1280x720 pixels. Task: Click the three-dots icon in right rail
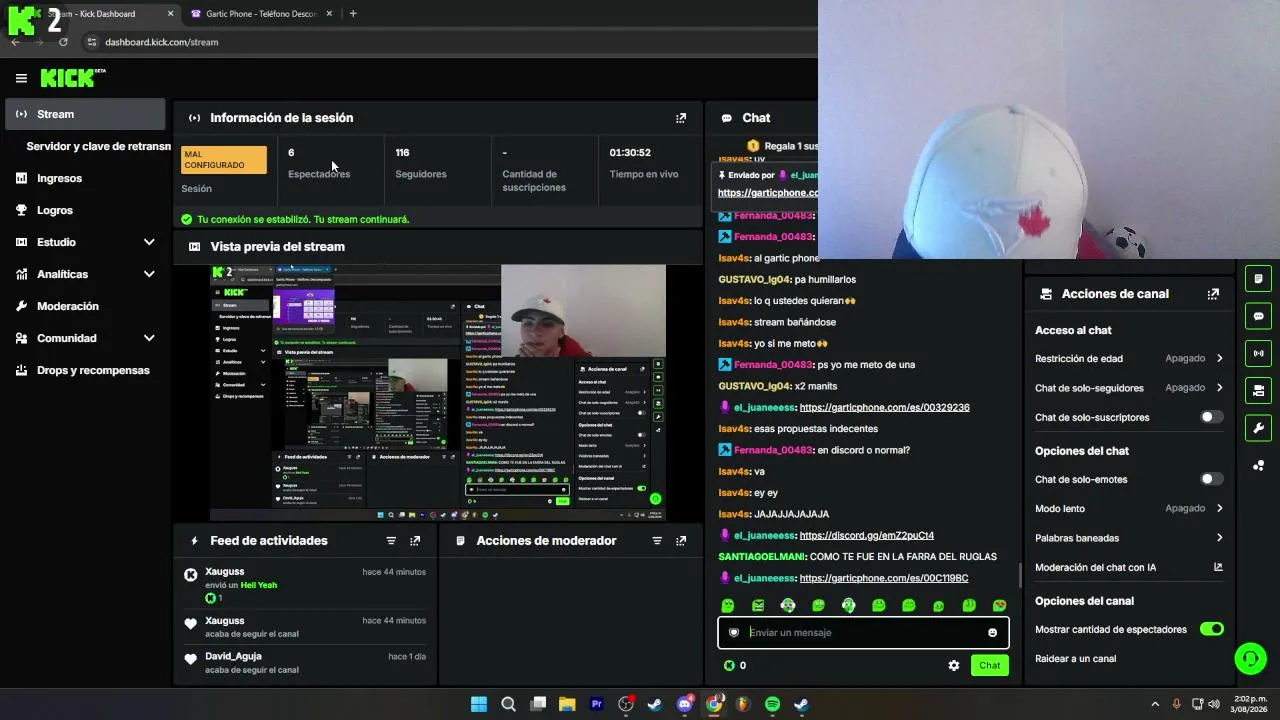pyautogui.click(x=1258, y=465)
